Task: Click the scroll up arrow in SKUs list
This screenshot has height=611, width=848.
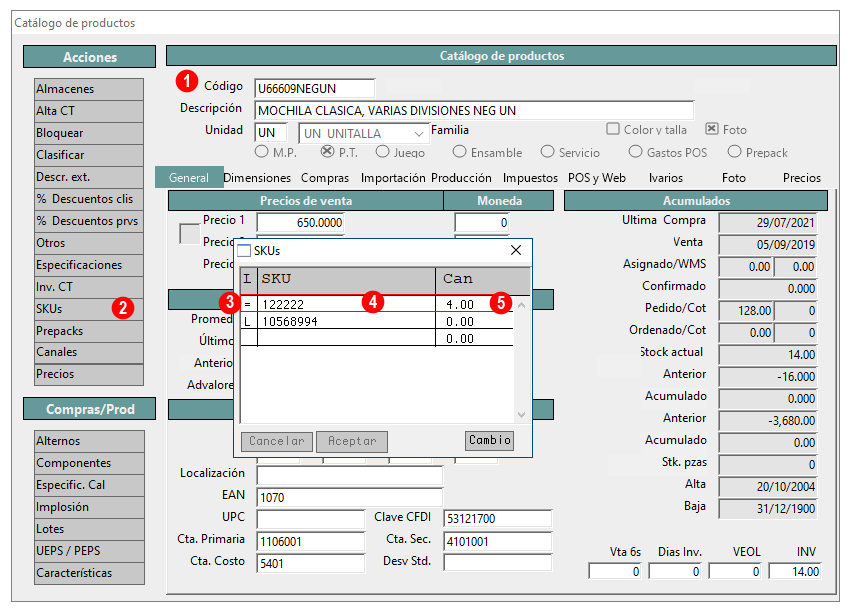Action: click(x=521, y=306)
